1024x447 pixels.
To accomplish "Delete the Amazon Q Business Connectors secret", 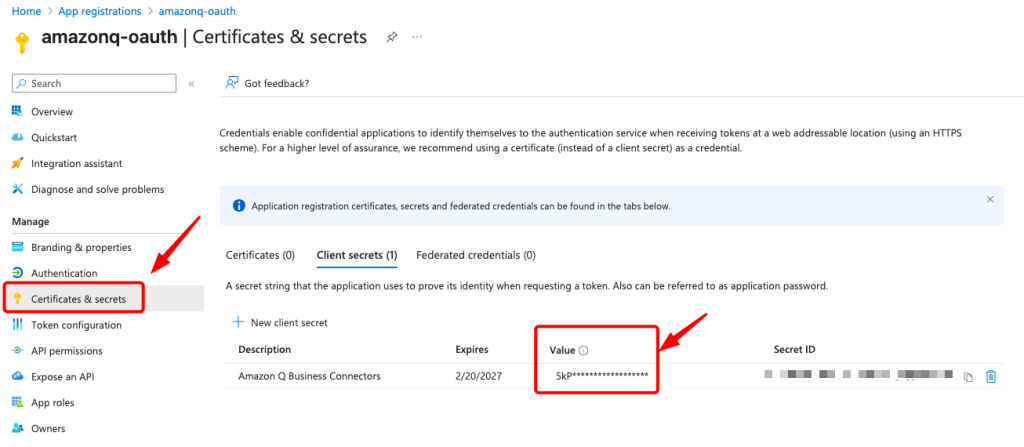I will click(x=991, y=377).
